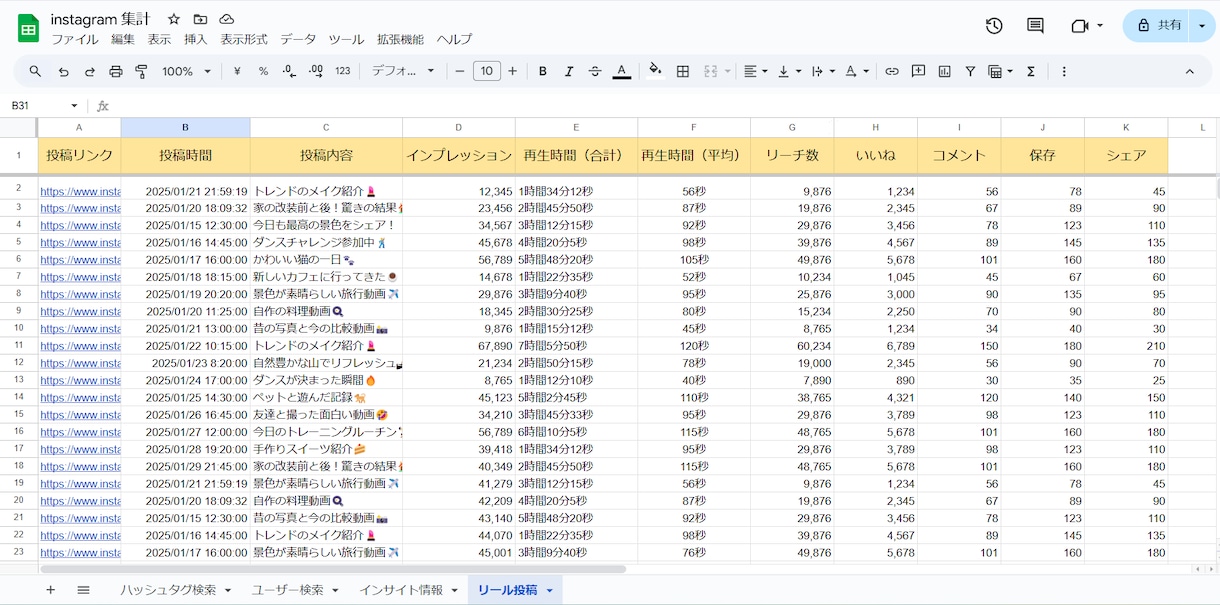Move the document to a folder
Viewport: 1220px width, 605px height.
coord(200,19)
